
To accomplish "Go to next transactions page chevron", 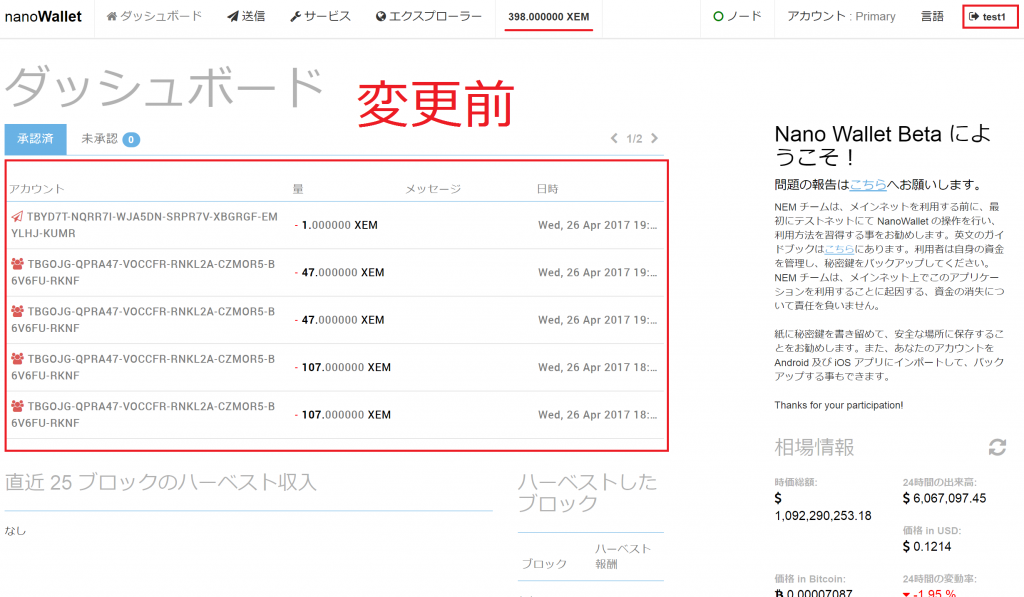I will click(x=654, y=138).
